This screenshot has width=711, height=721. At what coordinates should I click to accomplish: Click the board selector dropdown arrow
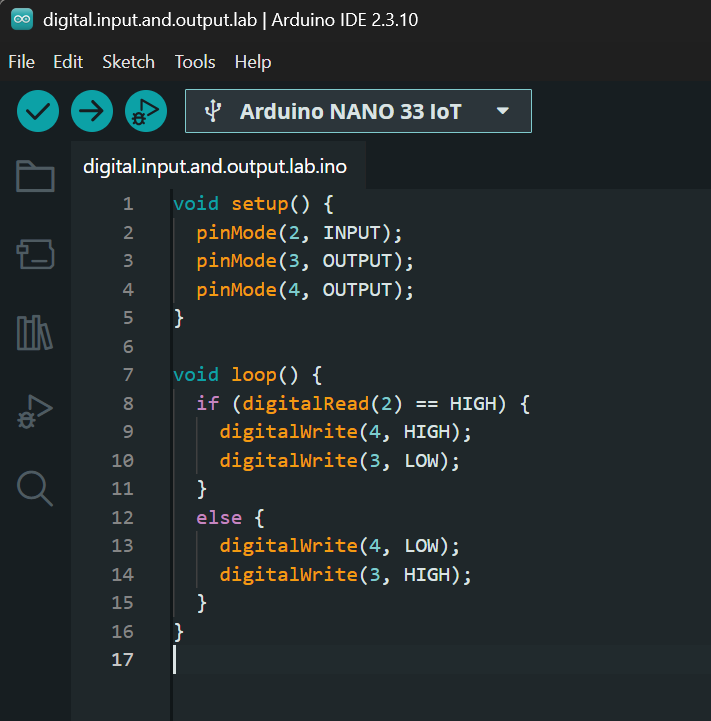click(503, 111)
